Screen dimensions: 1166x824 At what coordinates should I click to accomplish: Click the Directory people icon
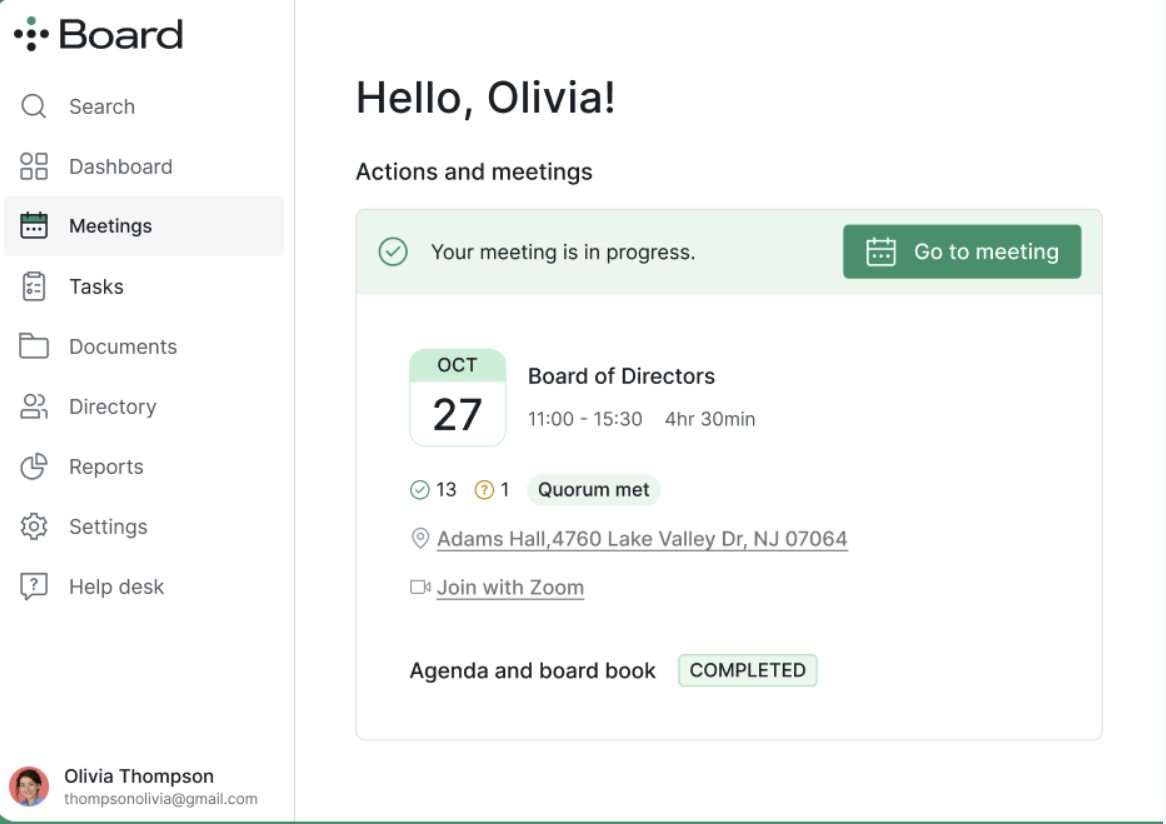(34, 407)
